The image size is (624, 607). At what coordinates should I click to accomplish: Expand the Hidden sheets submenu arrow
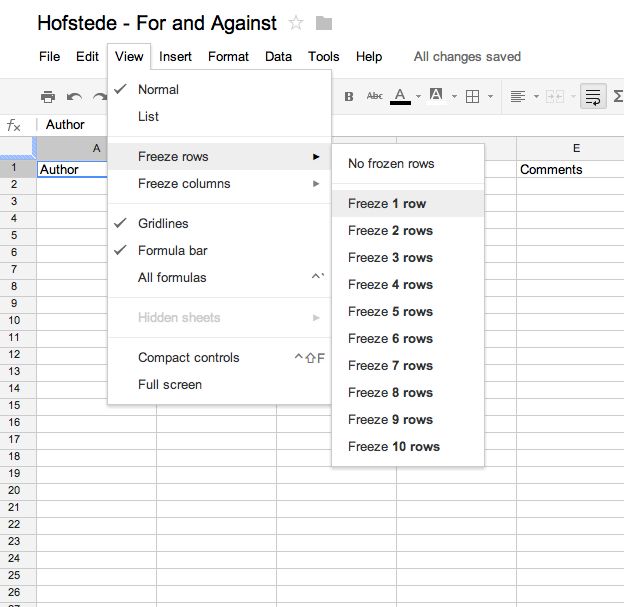pos(316,318)
